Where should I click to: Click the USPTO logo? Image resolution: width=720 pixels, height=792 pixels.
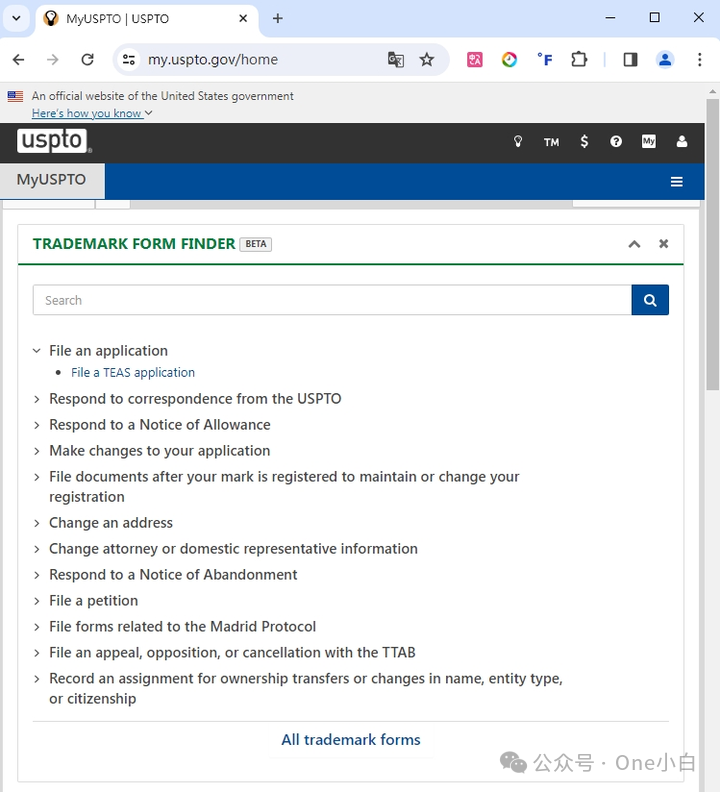pos(54,140)
